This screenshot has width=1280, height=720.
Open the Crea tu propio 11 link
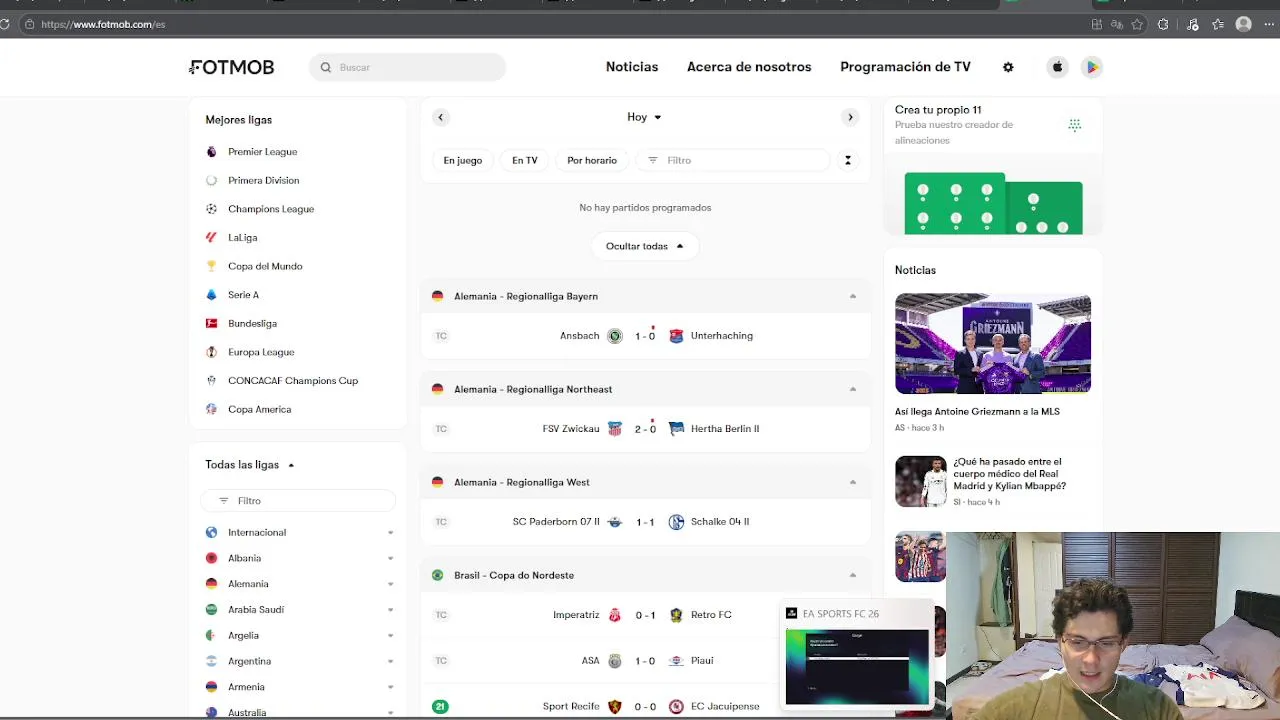tap(938, 110)
